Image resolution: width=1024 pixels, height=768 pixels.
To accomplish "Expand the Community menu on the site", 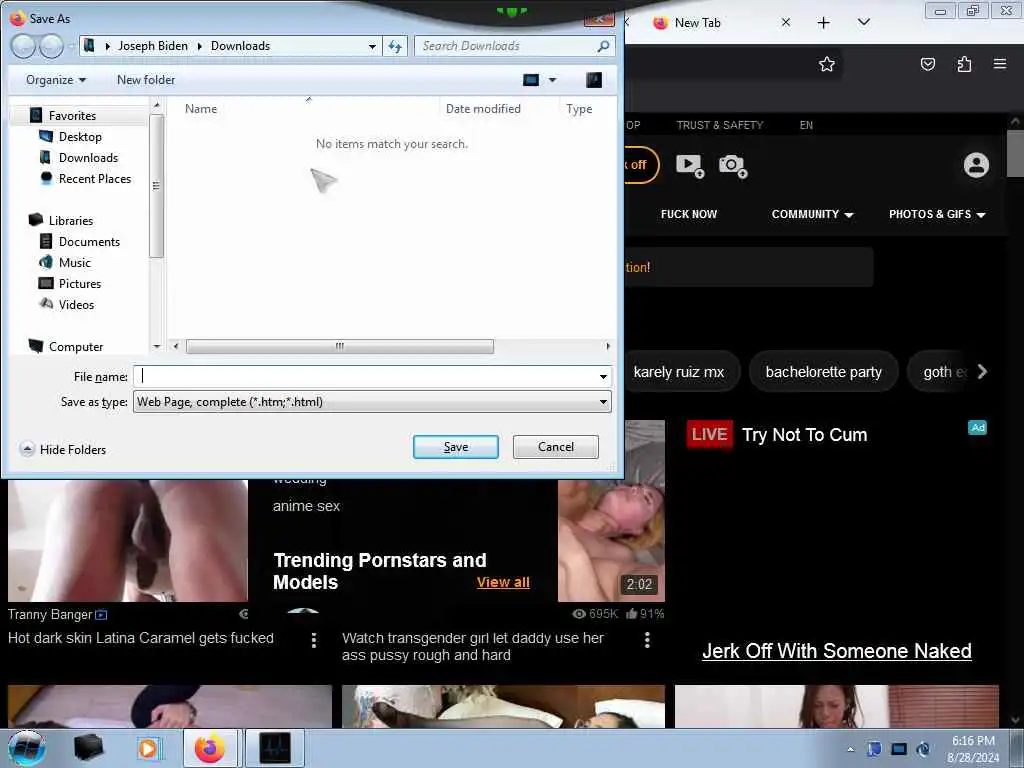I will tap(812, 214).
